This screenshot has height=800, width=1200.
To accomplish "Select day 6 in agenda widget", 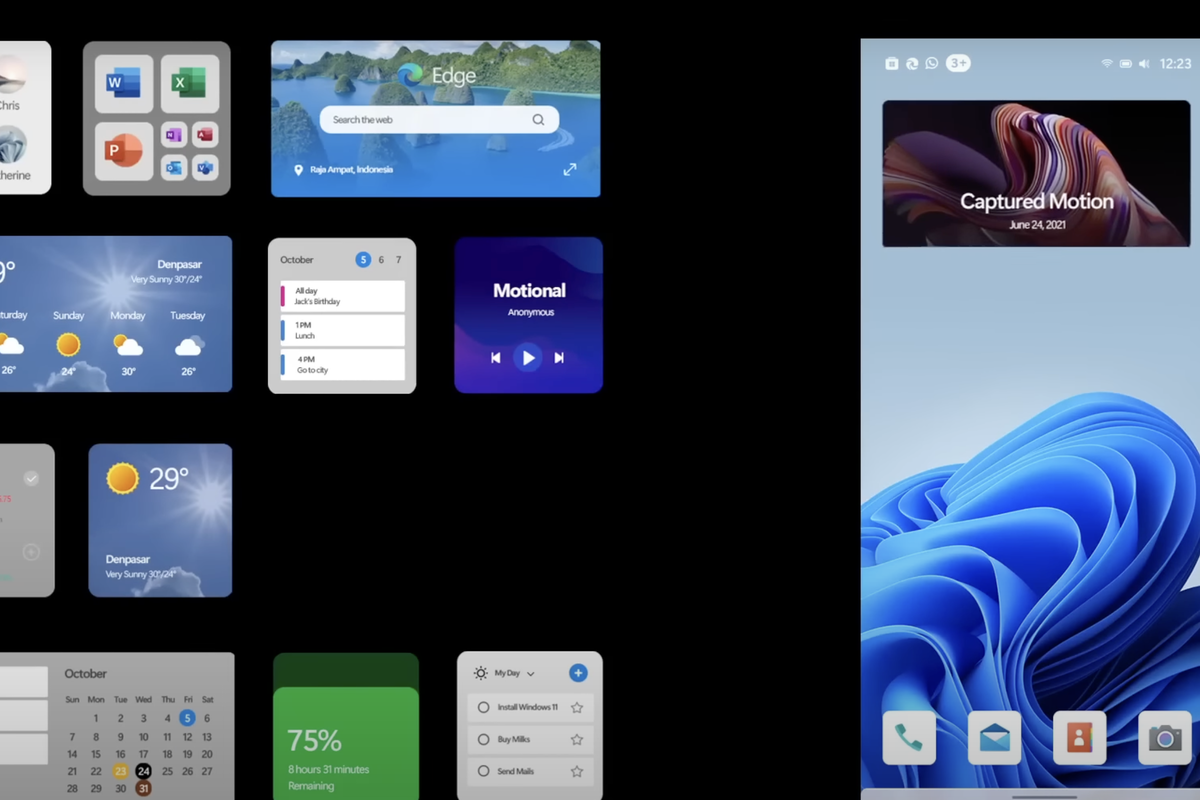I will click(381, 260).
